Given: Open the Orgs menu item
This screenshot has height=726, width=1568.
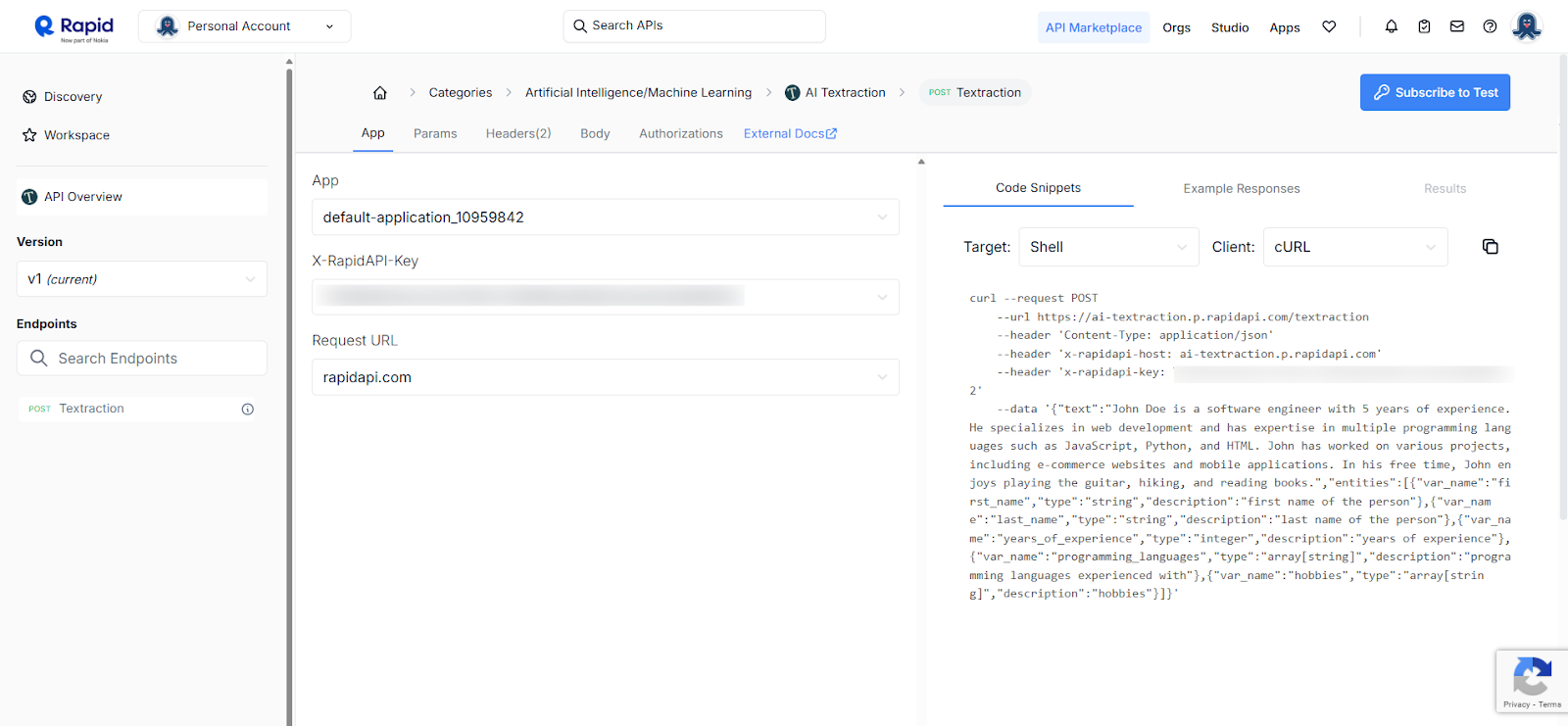Looking at the screenshot, I should click(1177, 27).
